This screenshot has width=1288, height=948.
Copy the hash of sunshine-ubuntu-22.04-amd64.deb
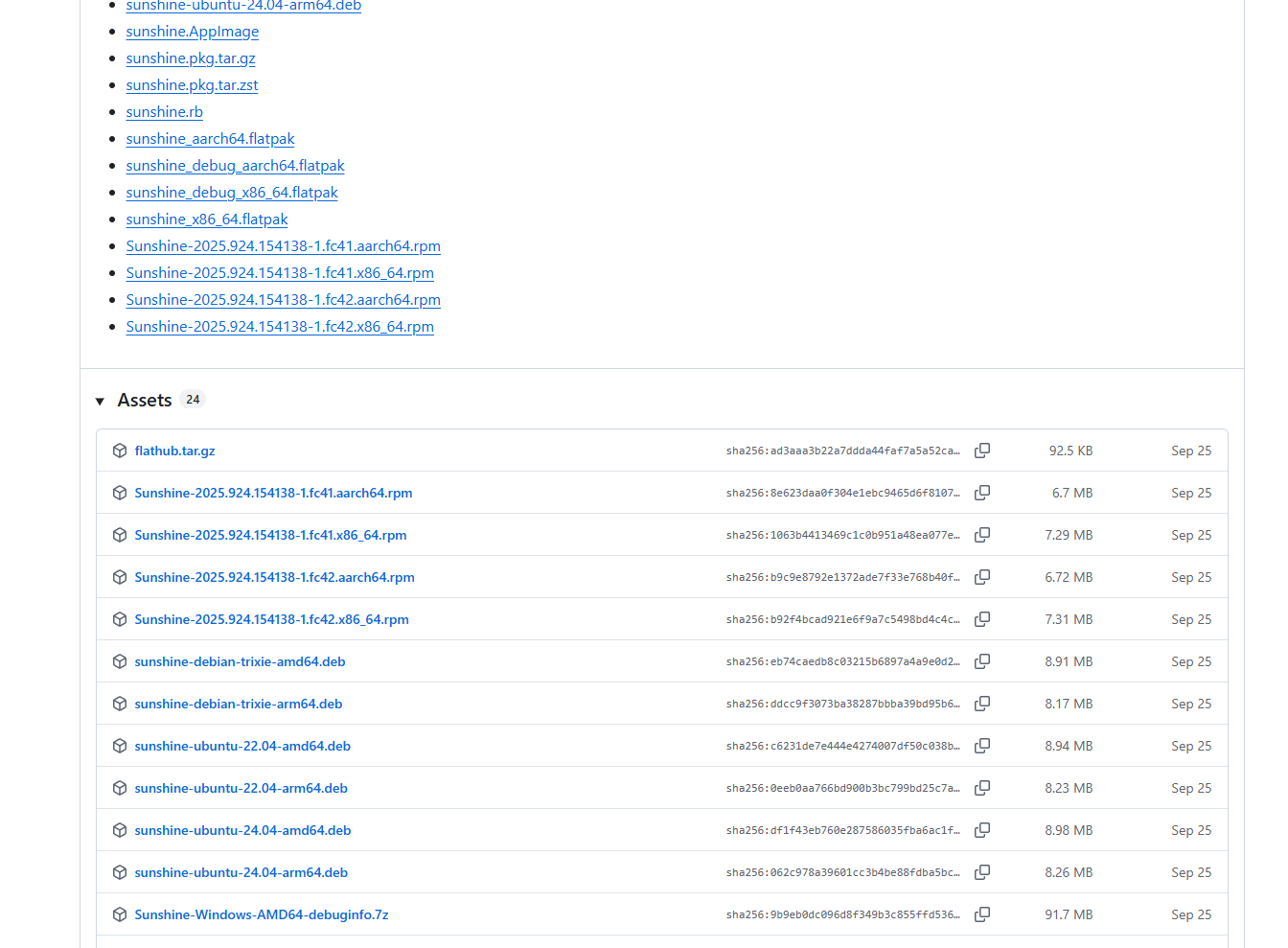pyautogui.click(x=982, y=746)
